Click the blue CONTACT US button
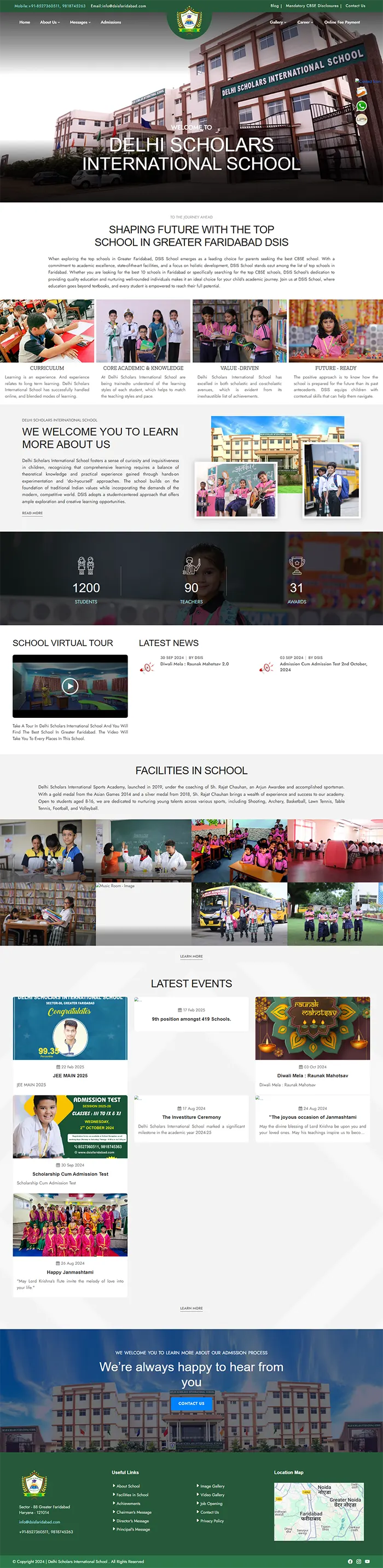The width and height of the screenshot is (383, 1568). click(191, 1404)
